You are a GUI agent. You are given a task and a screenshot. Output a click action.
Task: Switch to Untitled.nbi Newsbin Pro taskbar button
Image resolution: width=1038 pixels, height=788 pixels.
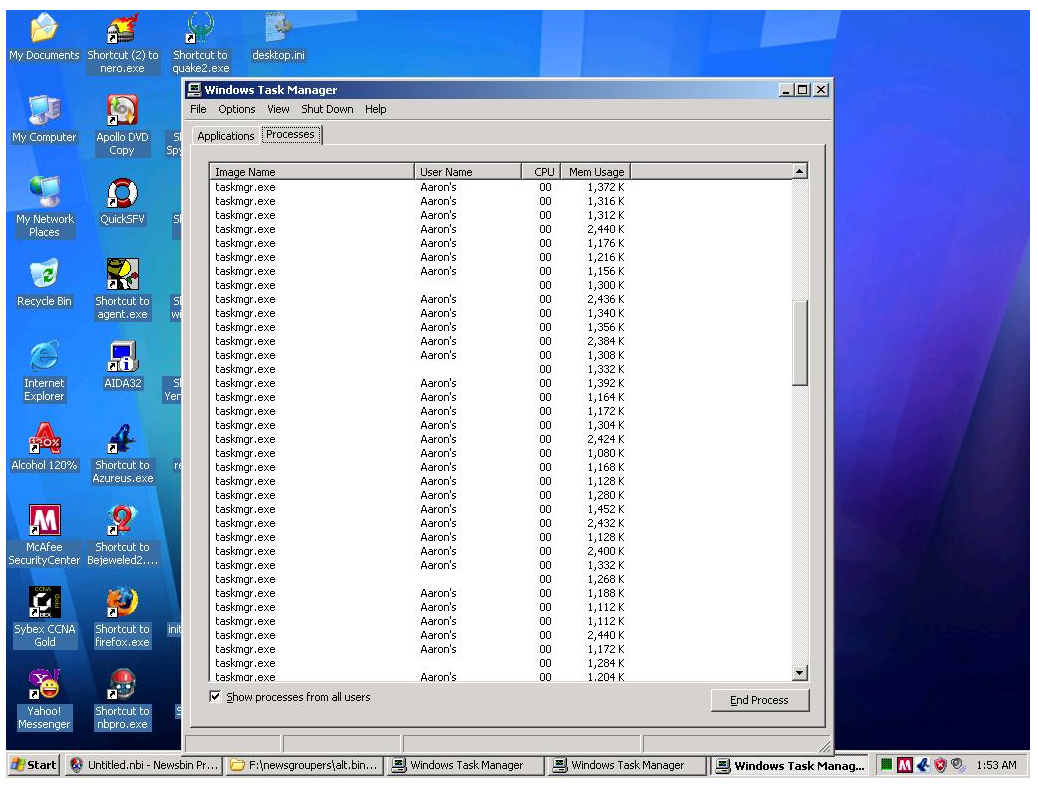coord(144,765)
